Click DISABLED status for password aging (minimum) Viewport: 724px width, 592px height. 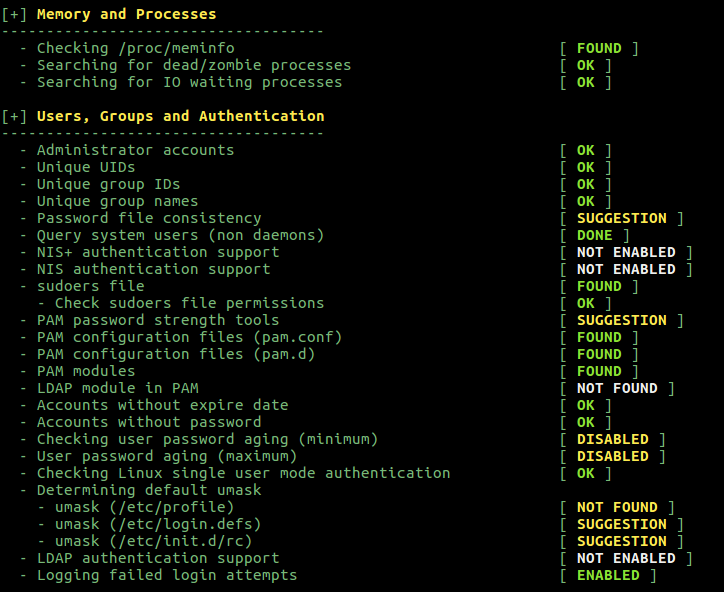tap(613, 439)
